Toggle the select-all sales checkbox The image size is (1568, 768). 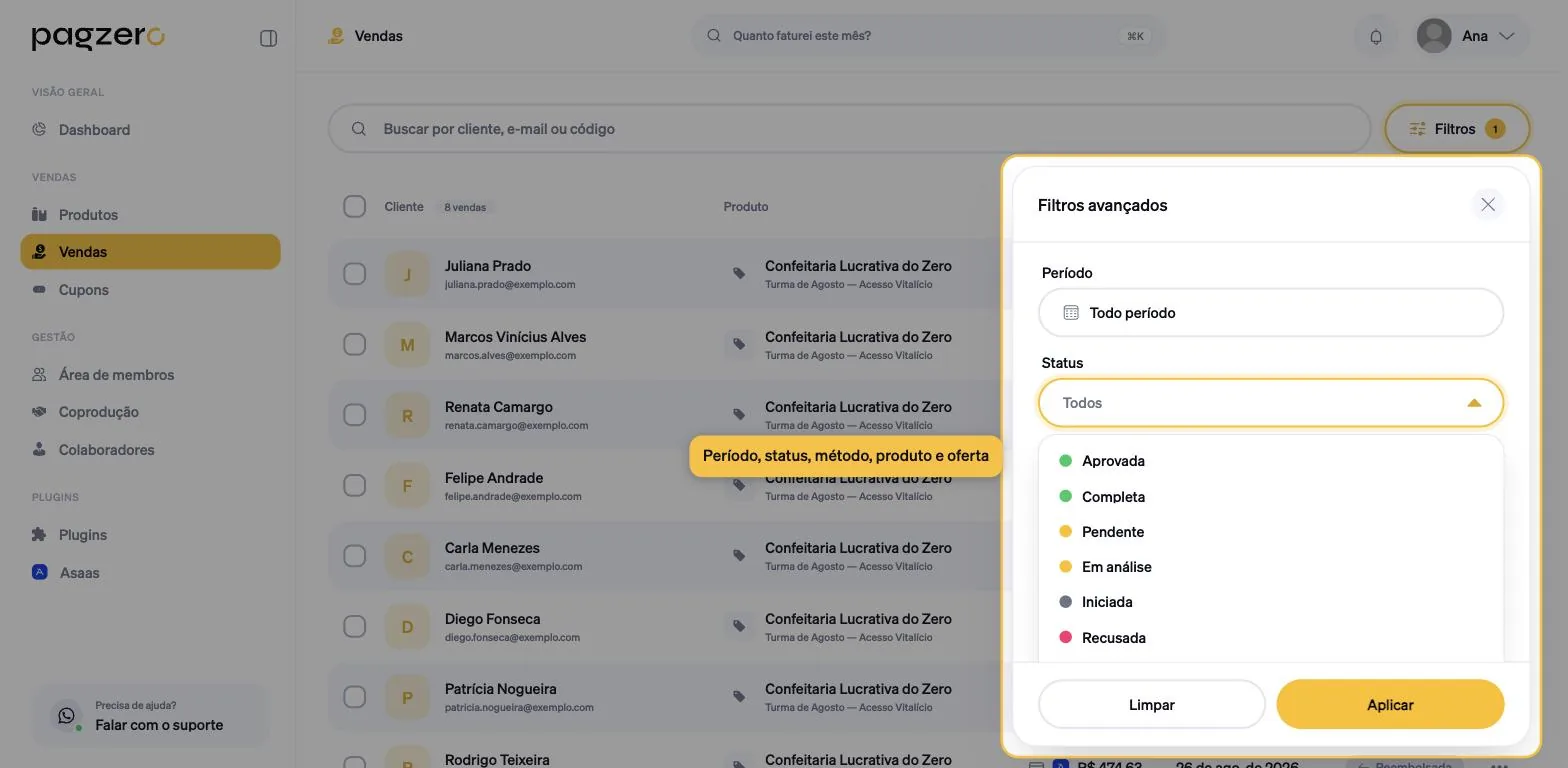[x=354, y=206]
